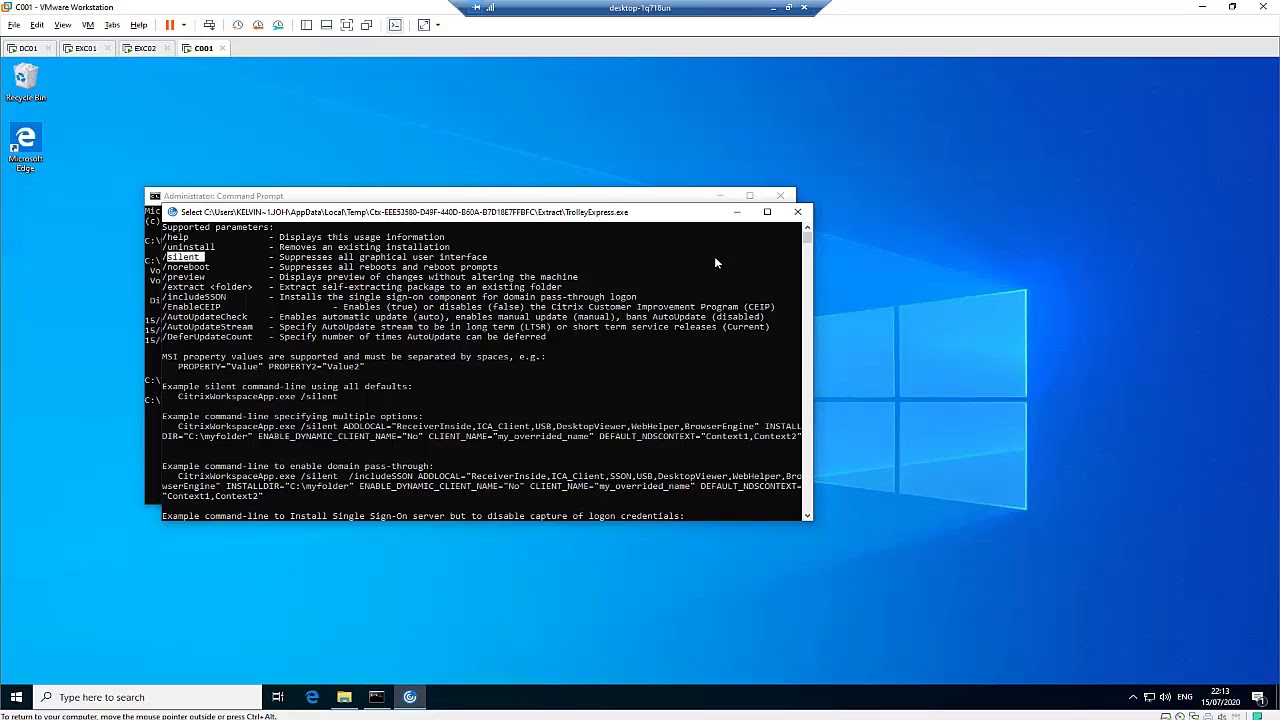1280x720 pixels.
Task: Open the Help menu
Action: [139, 25]
